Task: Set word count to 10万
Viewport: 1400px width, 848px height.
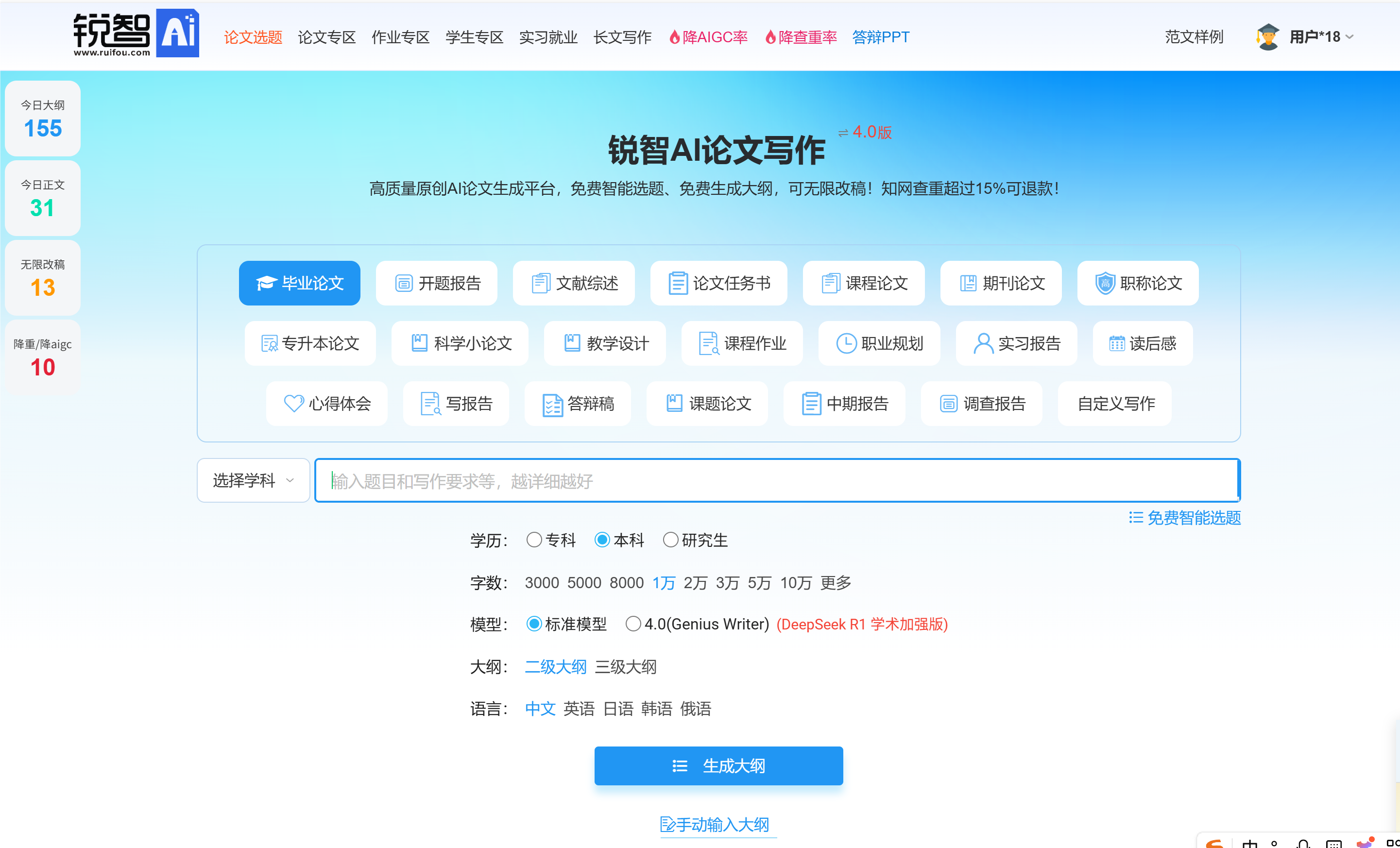Action: [x=796, y=583]
